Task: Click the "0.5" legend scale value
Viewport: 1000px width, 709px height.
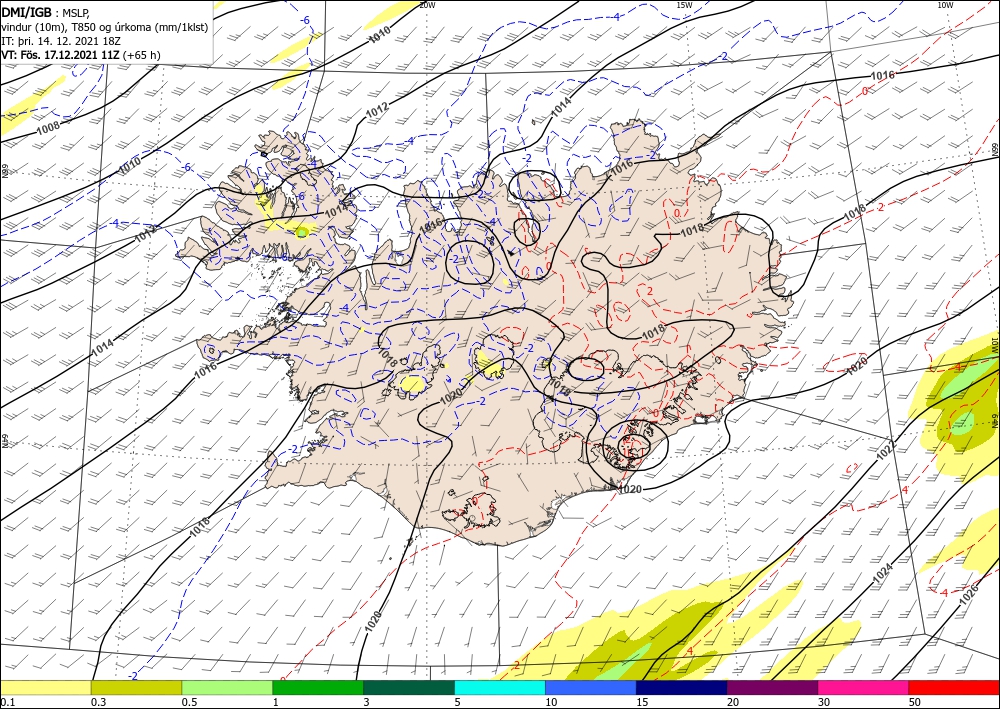Action: [x=189, y=702]
